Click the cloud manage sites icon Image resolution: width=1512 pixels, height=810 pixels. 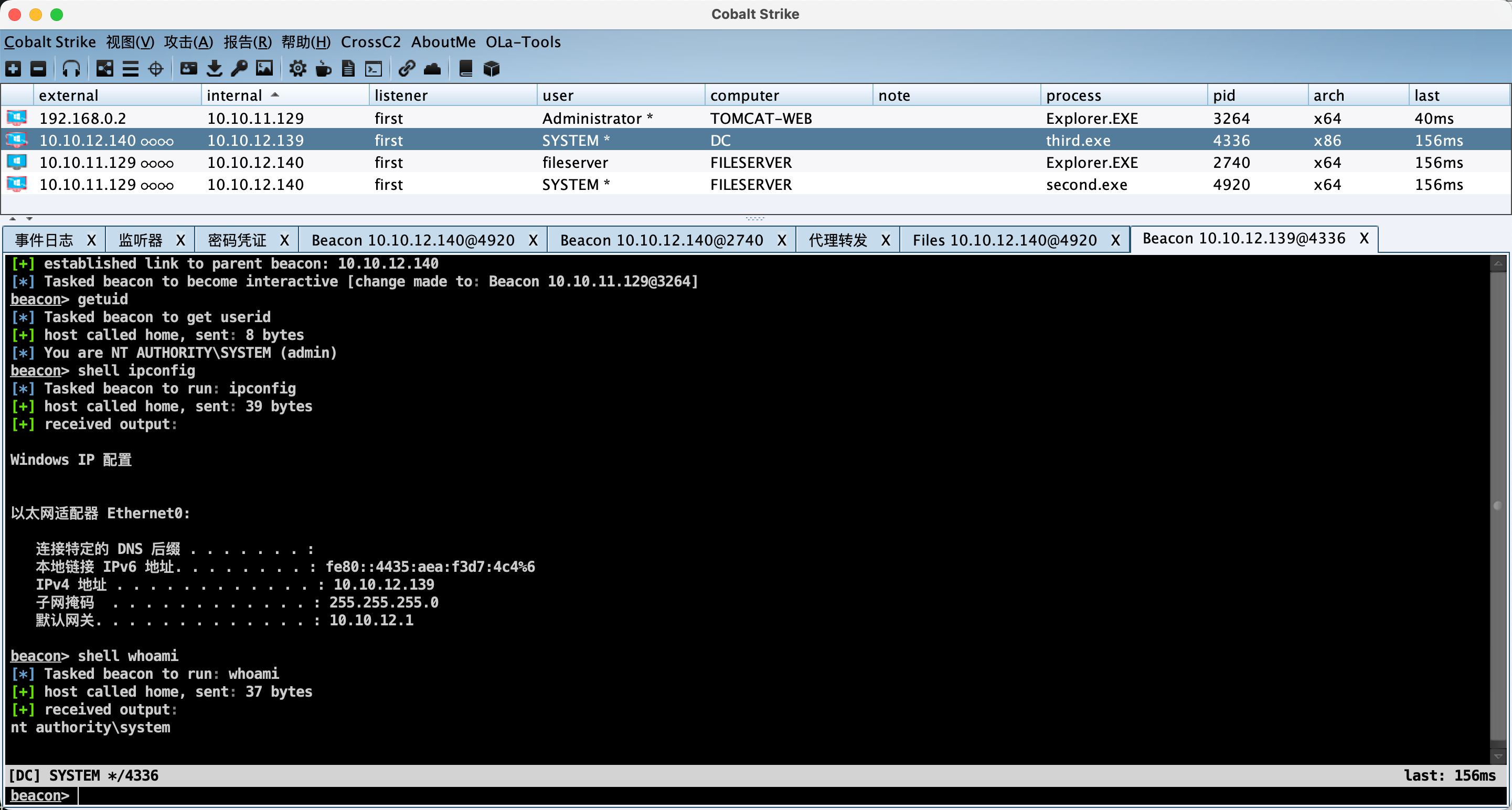coord(432,69)
